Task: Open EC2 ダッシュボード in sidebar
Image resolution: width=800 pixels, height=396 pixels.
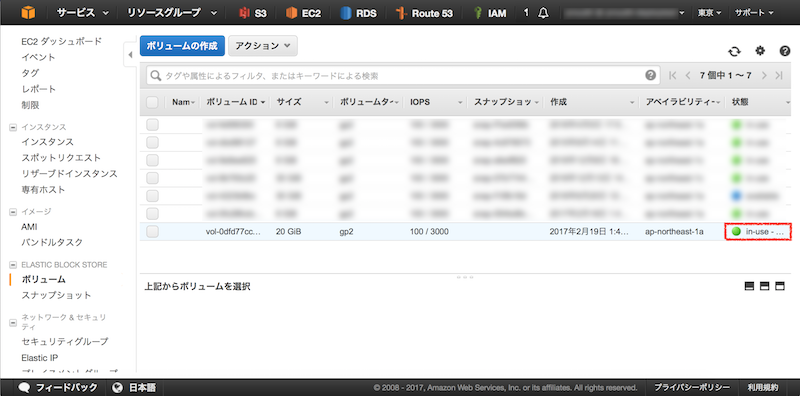Action: coord(62,41)
